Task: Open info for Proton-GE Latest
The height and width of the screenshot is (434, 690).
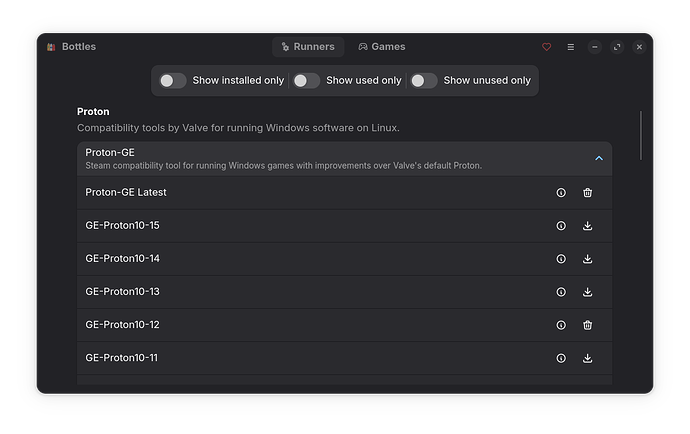Action: click(561, 192)
